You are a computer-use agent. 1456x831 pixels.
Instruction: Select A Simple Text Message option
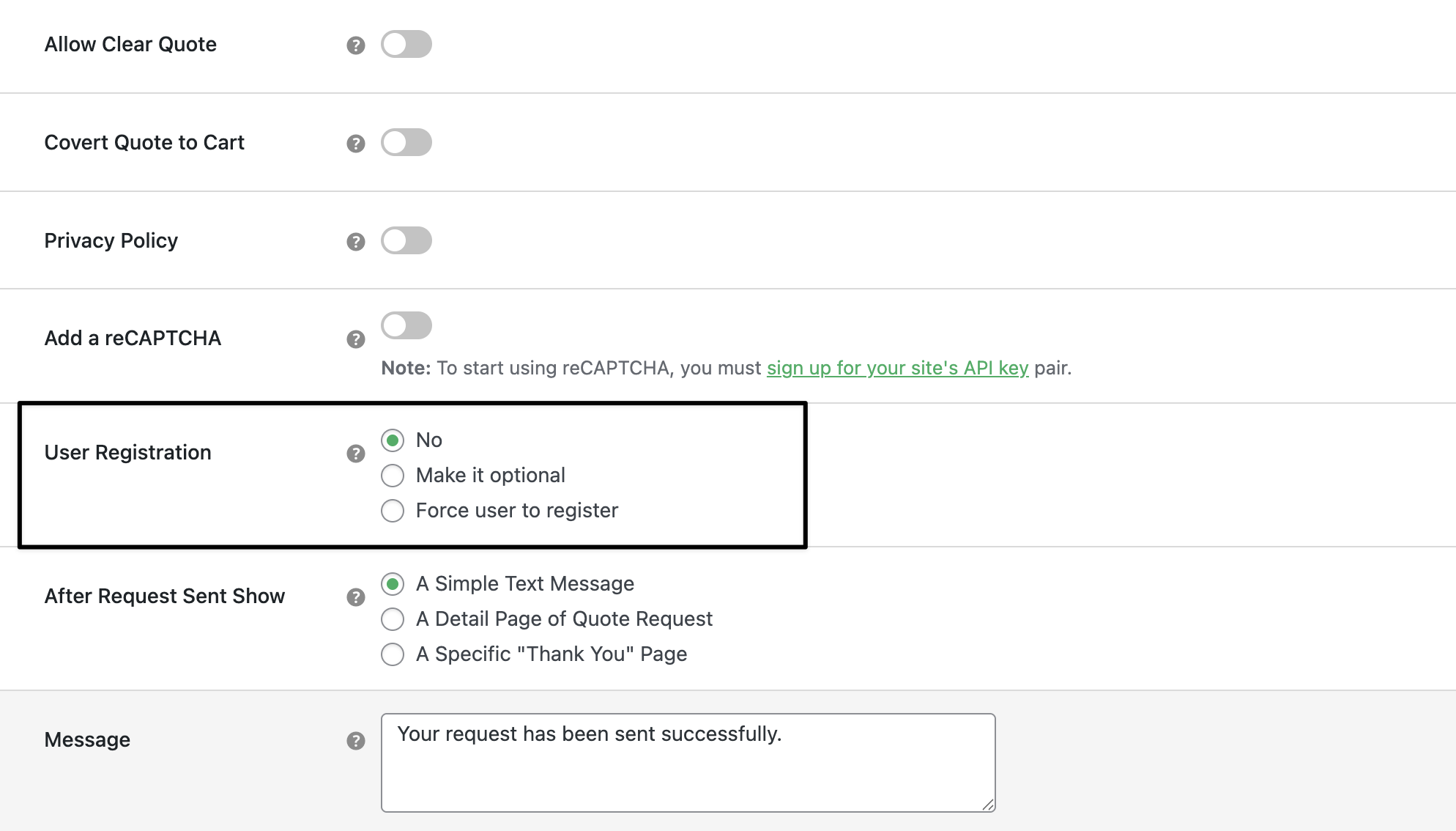click(393, 584)
